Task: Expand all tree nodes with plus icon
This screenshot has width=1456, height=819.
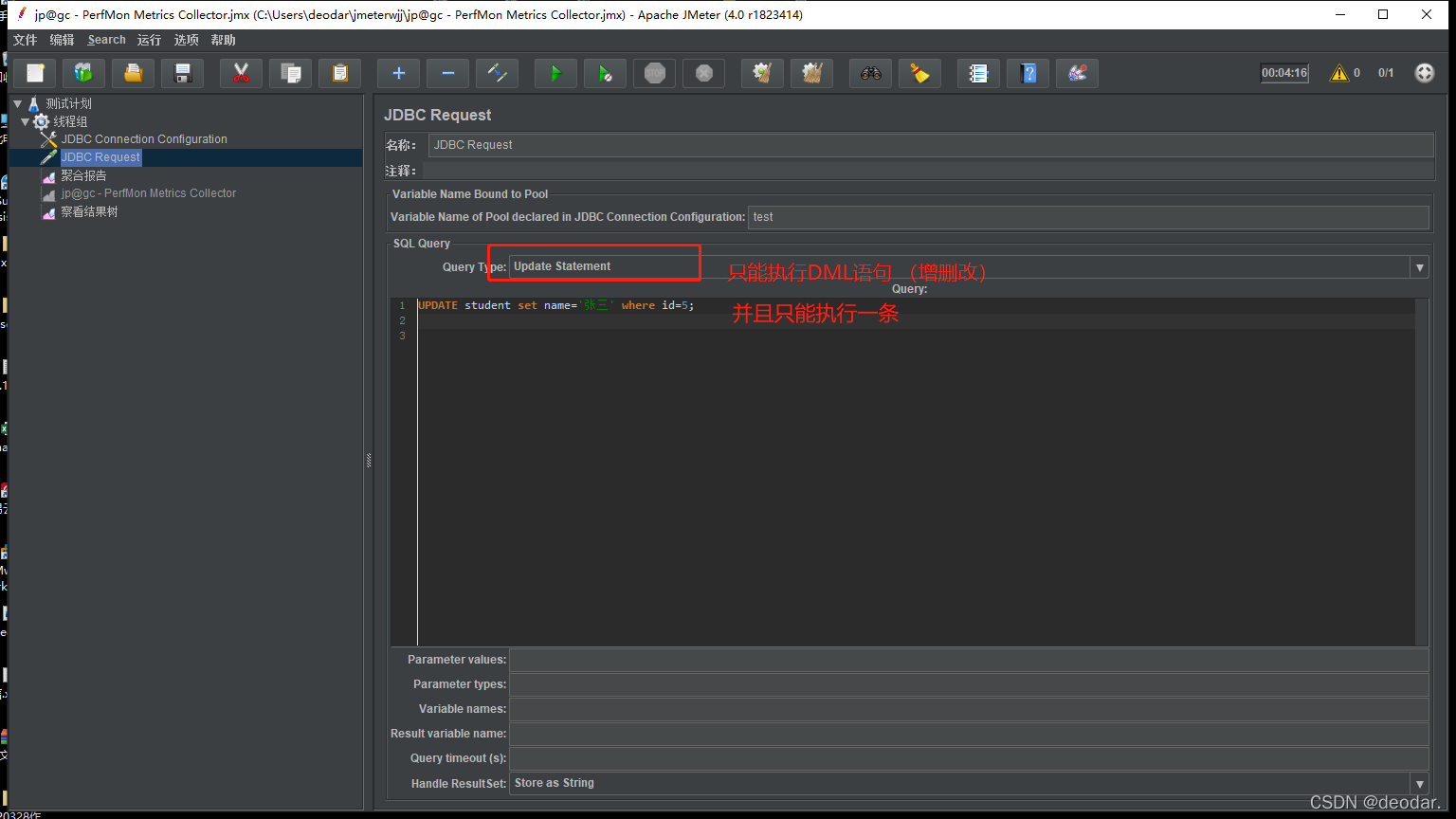Action: point(398,73)
